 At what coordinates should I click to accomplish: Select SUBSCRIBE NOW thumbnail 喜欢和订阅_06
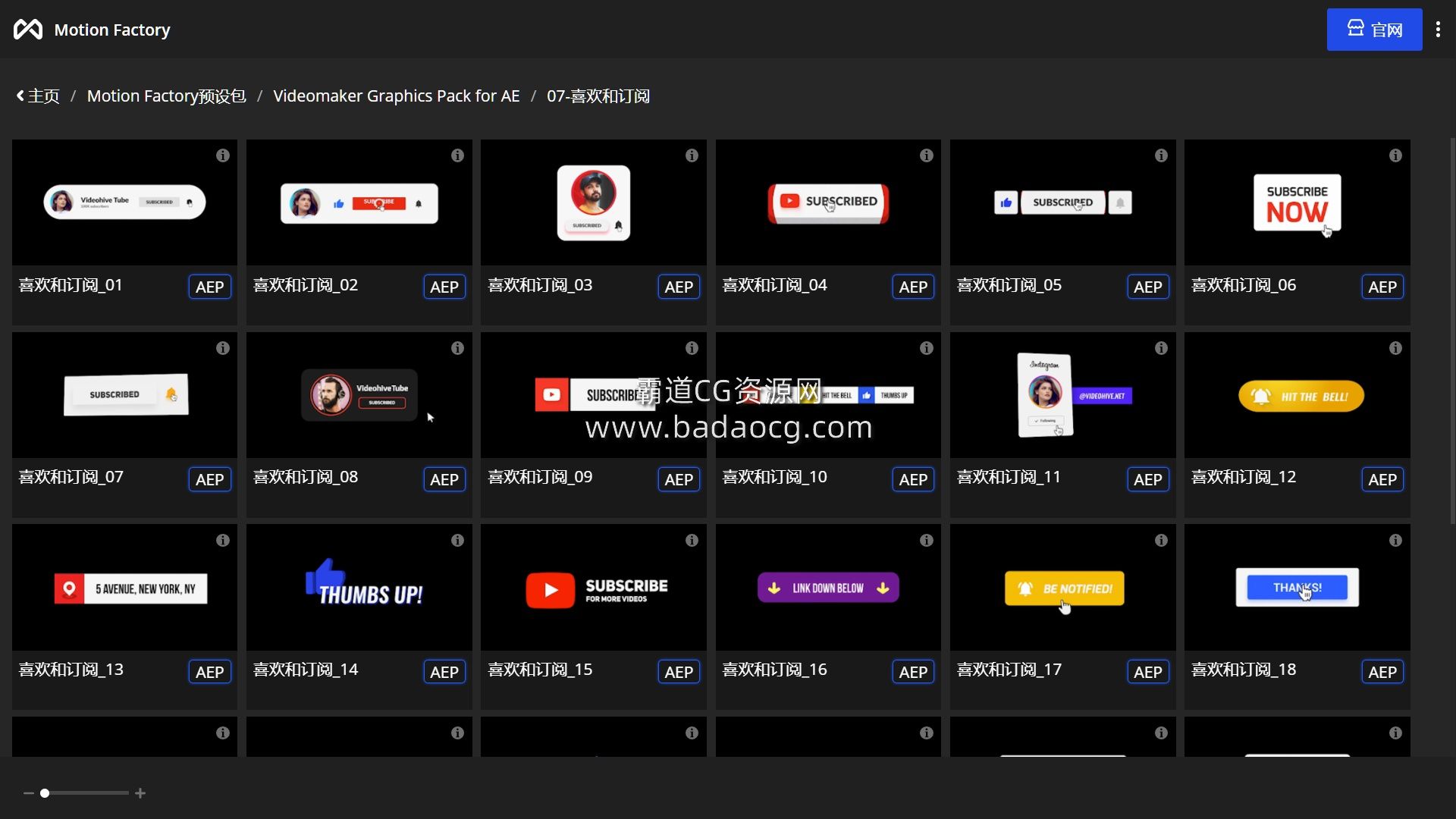coord(1298,202)
